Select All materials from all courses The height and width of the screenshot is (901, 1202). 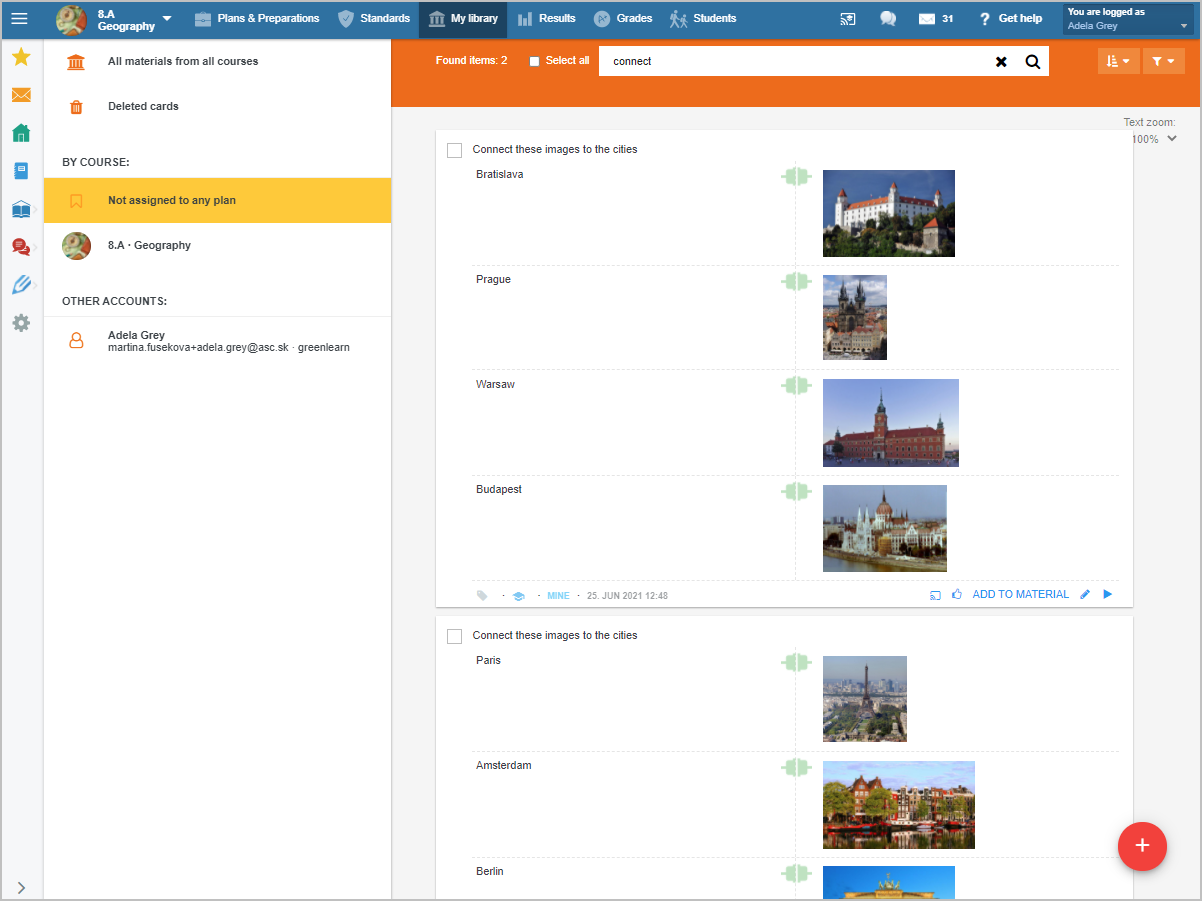pos(217,62)
